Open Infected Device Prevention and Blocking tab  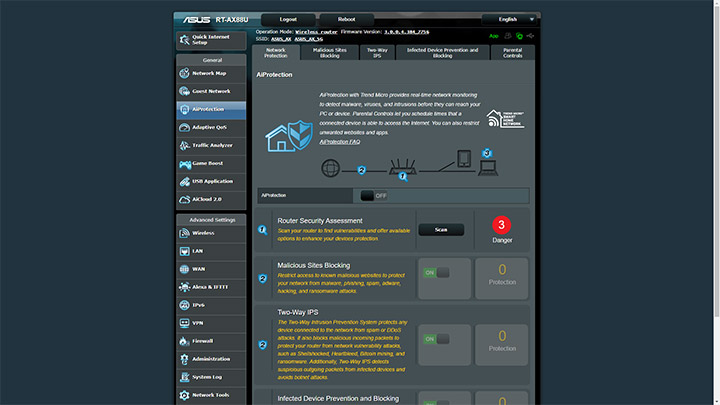[x=442, y=53]
